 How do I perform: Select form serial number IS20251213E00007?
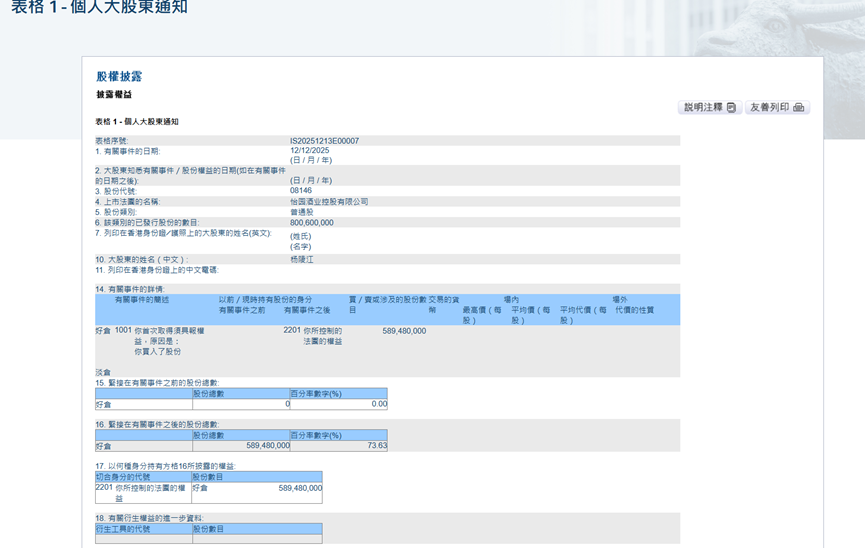(x=324, y=141)
